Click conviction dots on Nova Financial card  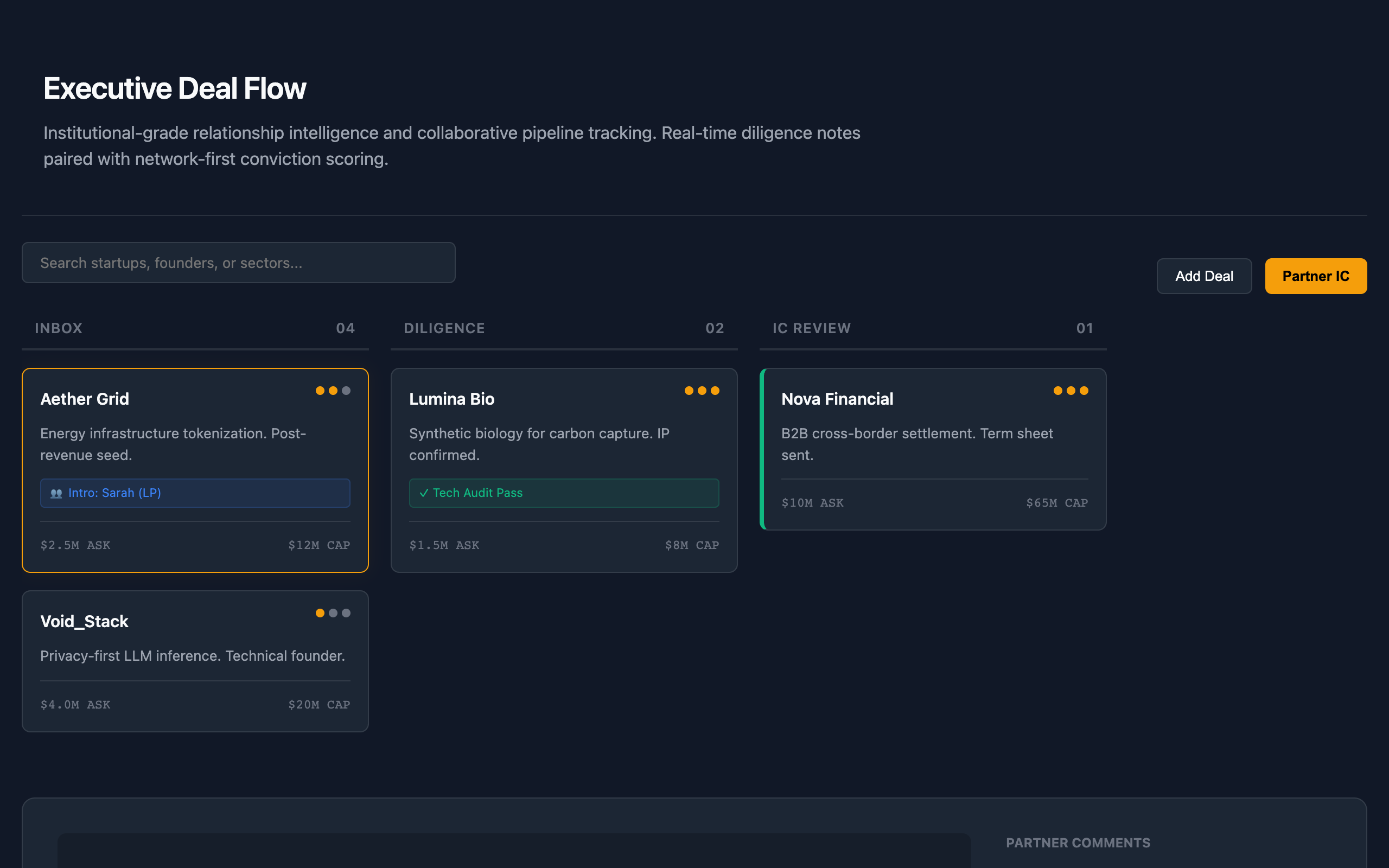(1071, 391)
